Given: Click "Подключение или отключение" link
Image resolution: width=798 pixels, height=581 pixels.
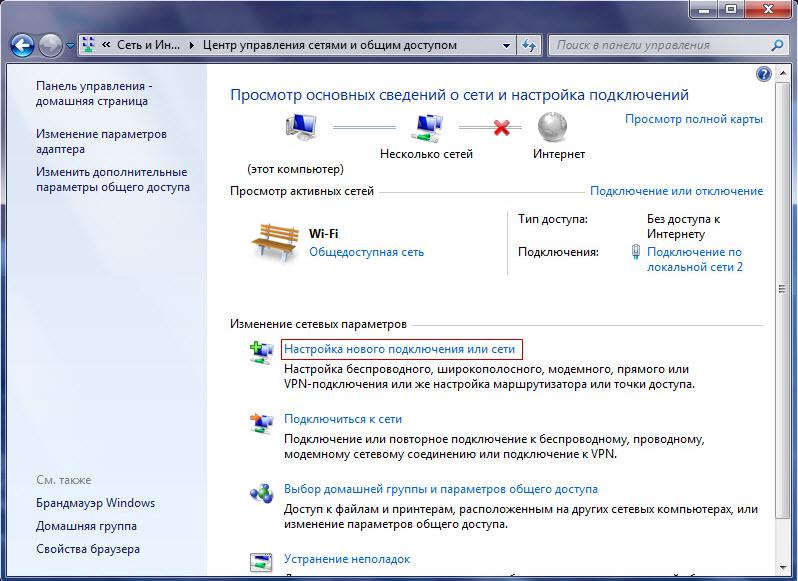Looking at the screenshot, I should point(676,191).
